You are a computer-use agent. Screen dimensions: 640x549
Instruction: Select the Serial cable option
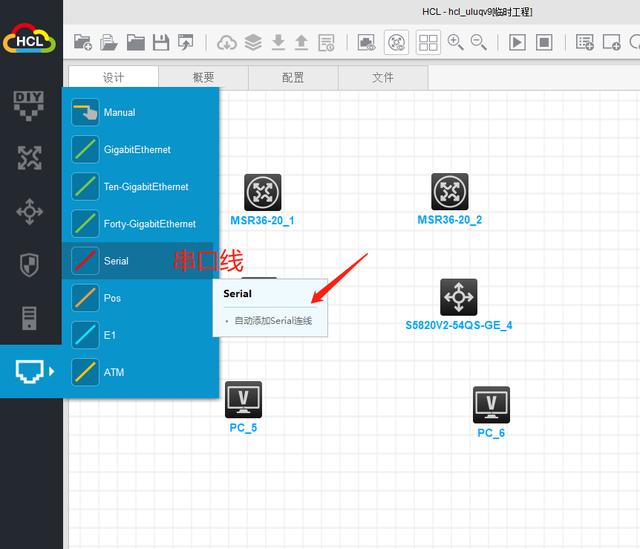(x=138, y=261)
